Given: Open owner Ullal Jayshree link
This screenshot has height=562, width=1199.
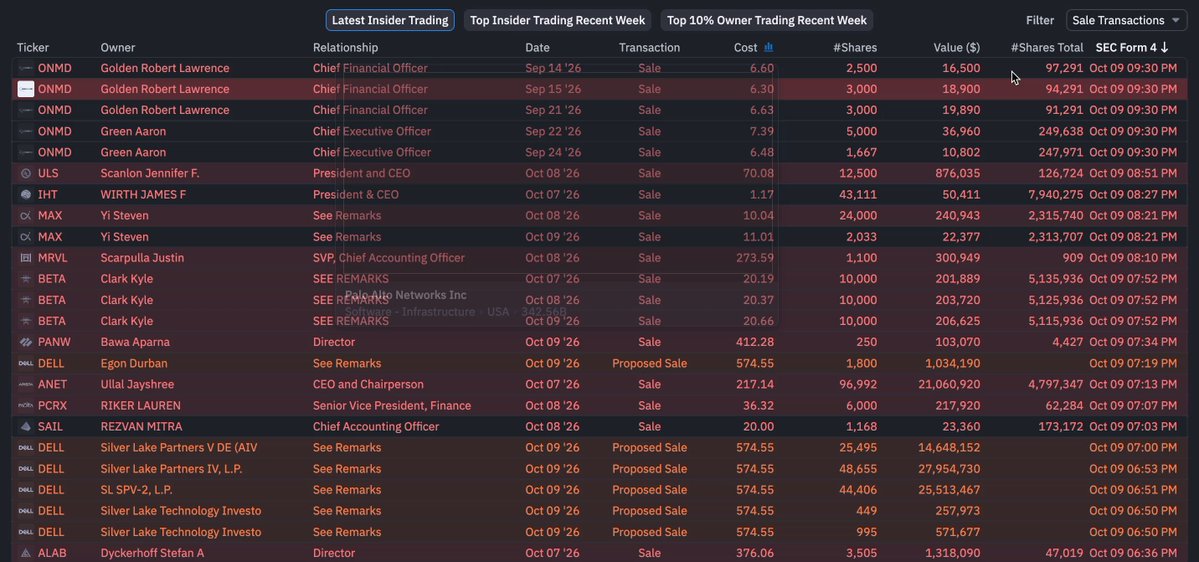Looking at the screenshot, I should tap(137, 384).
